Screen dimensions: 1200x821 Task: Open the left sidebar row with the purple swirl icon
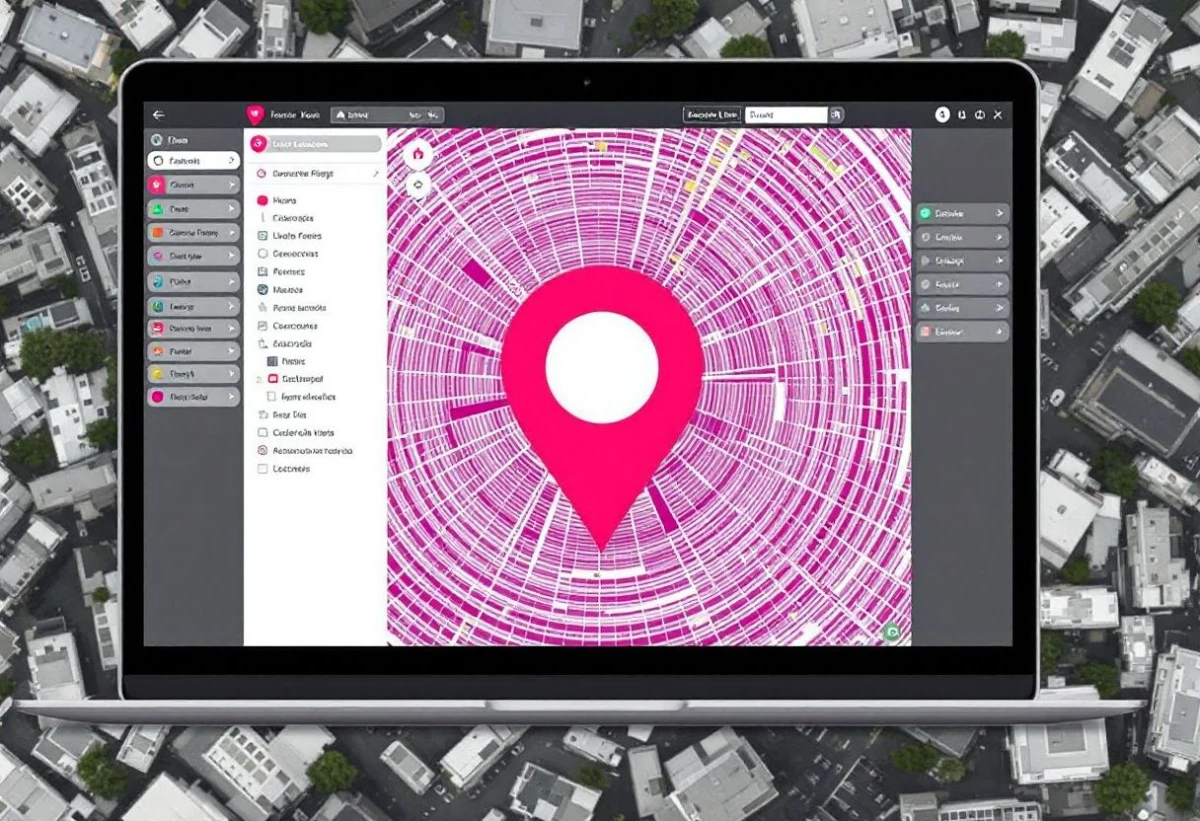(x=193, y=256)
